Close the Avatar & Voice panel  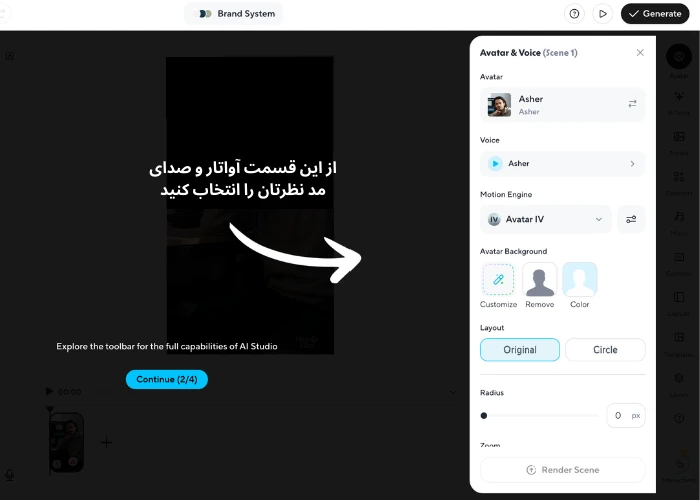[x=640, y=53]
